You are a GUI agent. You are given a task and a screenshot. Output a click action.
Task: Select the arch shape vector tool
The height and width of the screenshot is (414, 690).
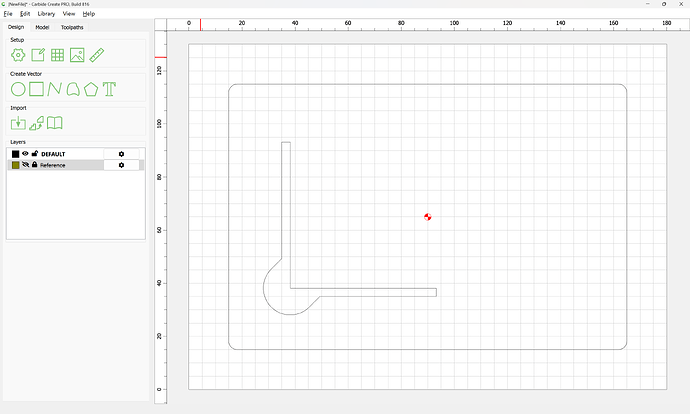[x=73, y=89]
